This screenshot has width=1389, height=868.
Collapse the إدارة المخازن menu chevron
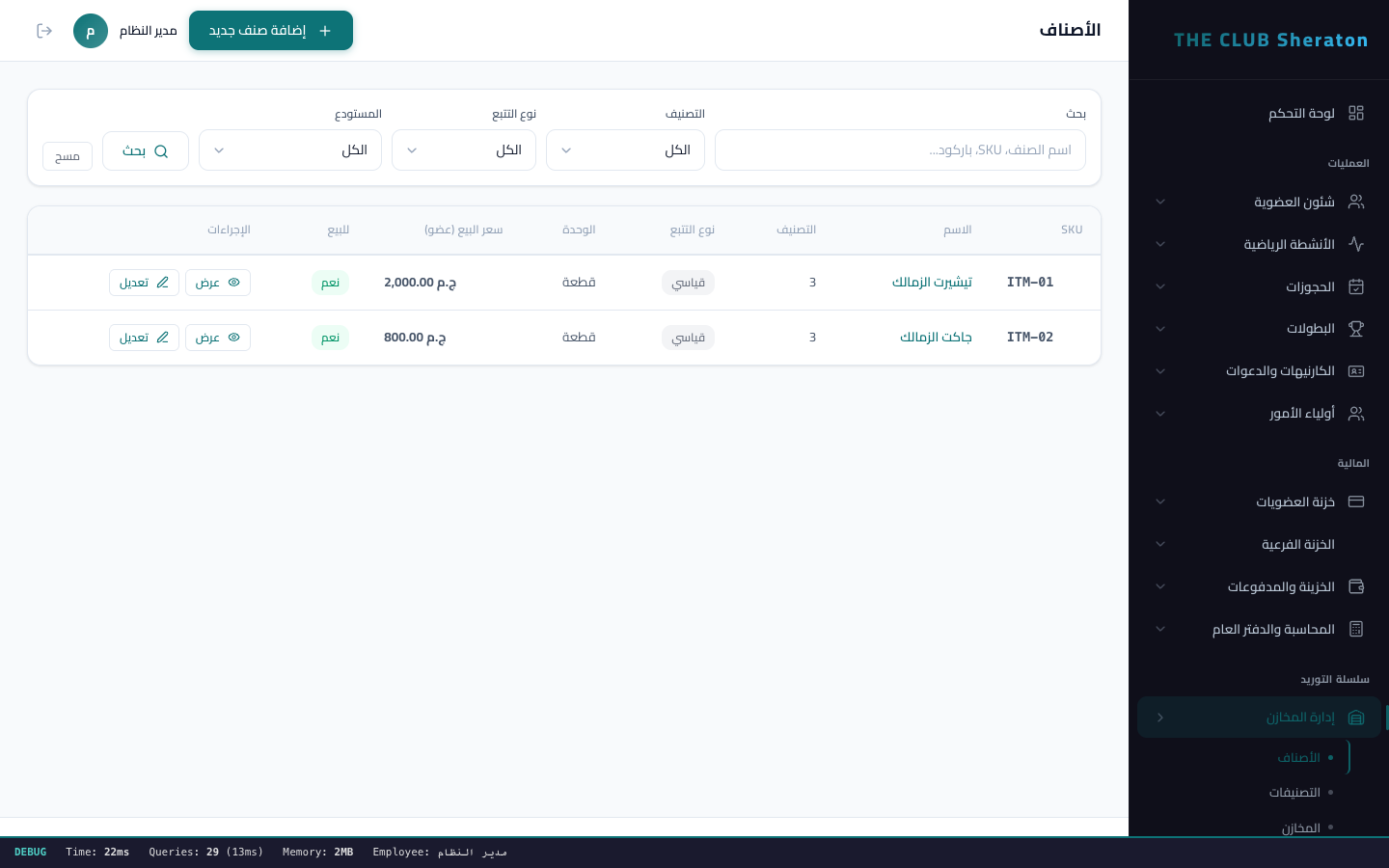coord(1160,718)
